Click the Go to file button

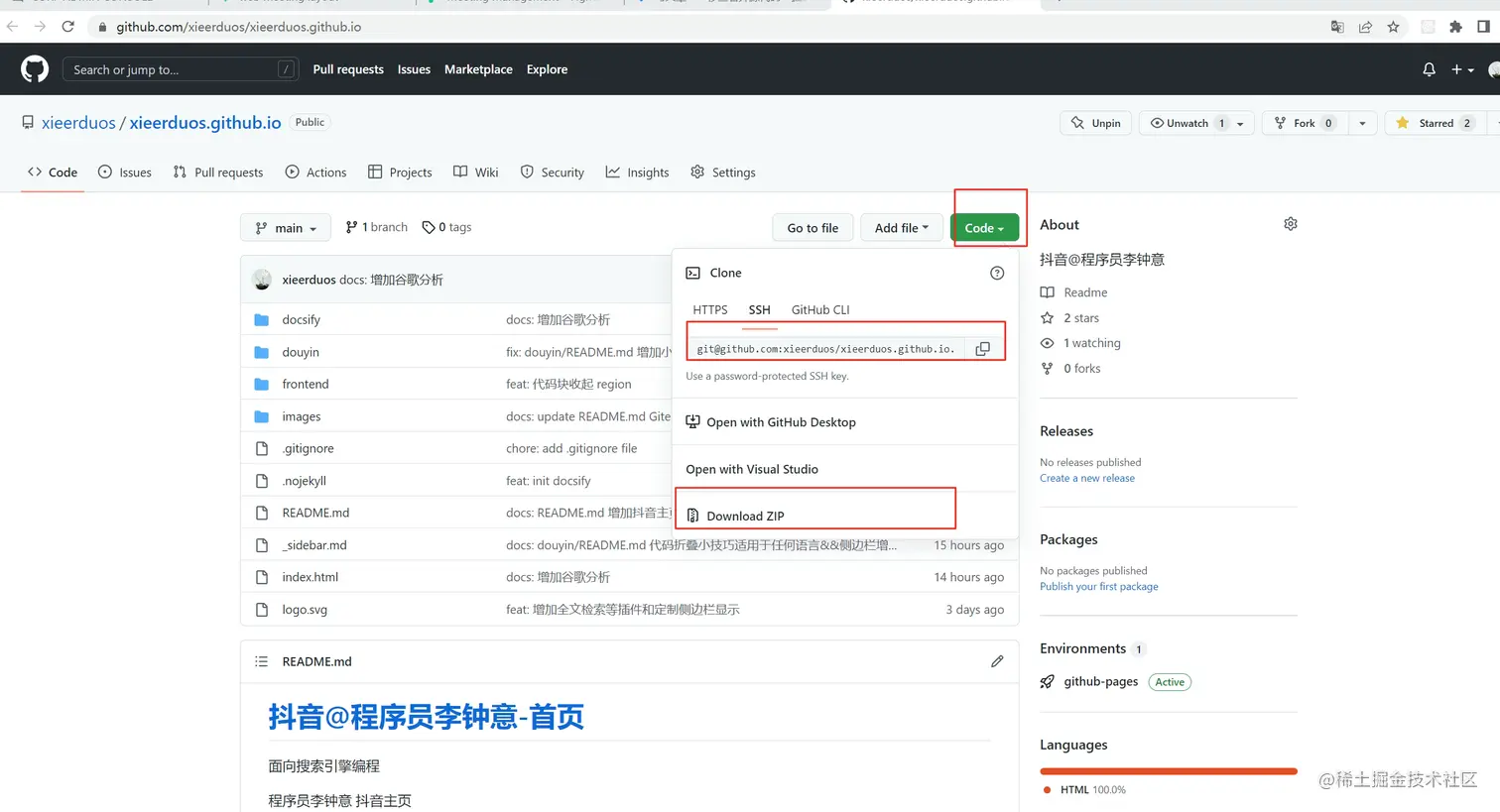coord(812,228)
